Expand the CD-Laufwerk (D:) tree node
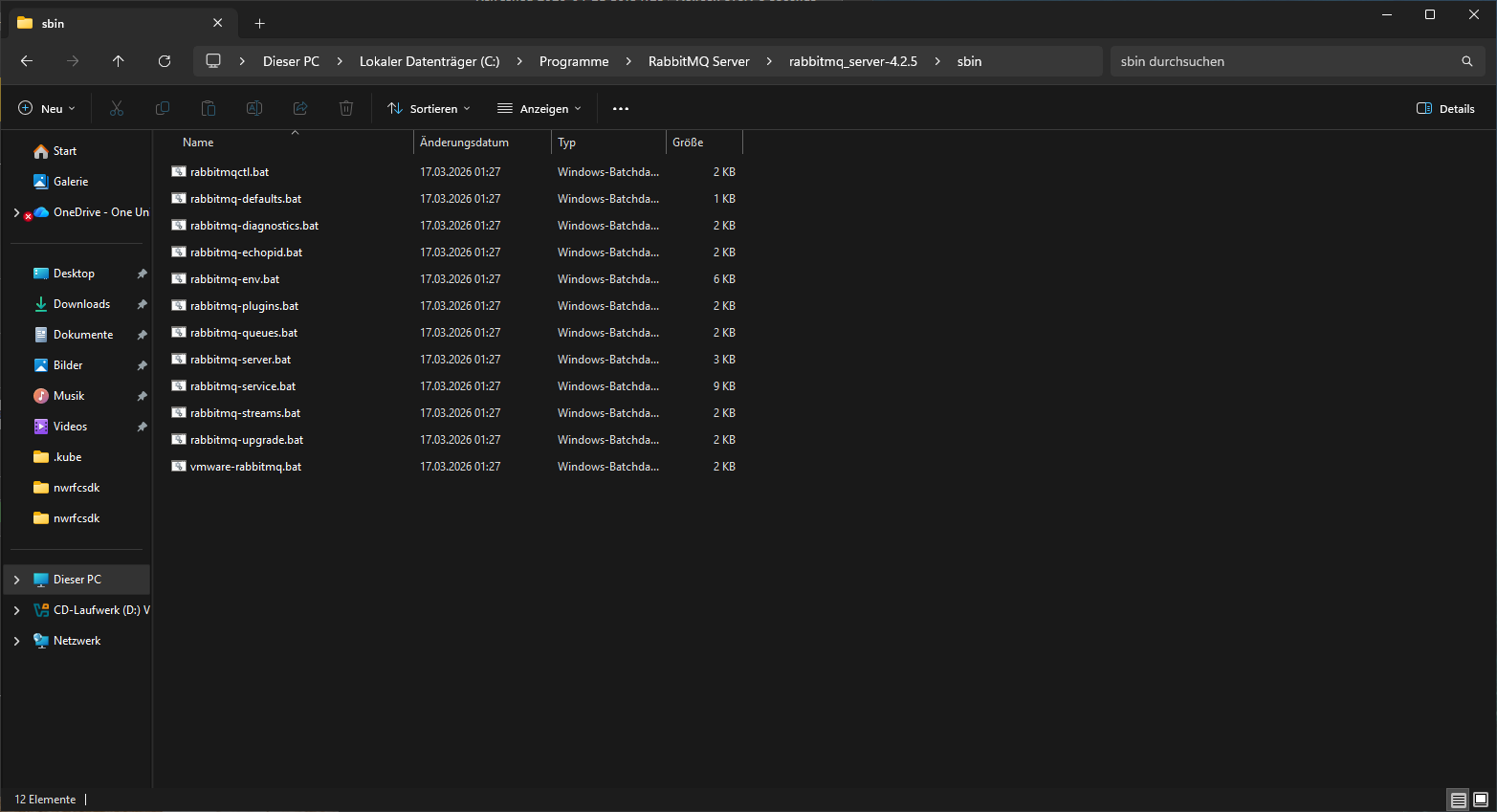Viewport: 1497px width, 812px height. pyautogui.click(x=16, y=610)
